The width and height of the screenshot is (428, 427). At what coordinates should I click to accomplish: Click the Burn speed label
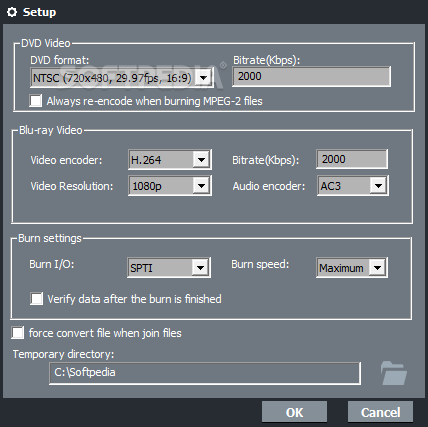[260, 264]
